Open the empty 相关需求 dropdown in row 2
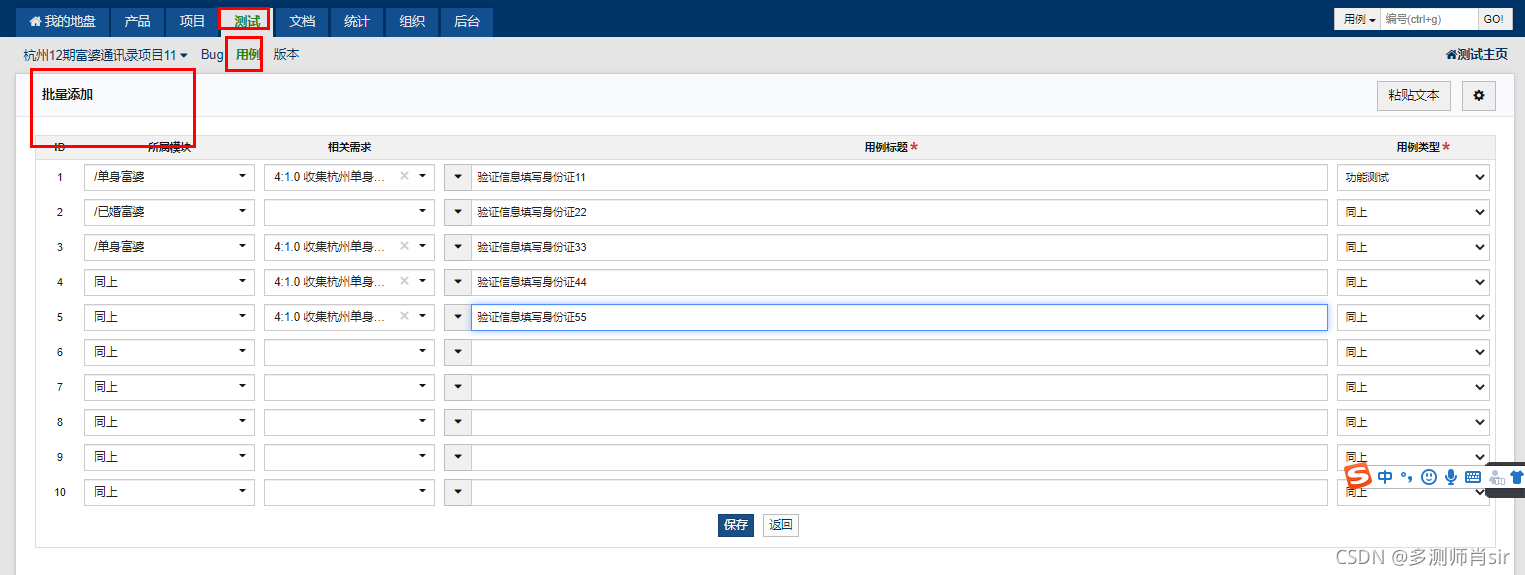The height and width of the screenshot is (575, 1525). pos(349,212)
